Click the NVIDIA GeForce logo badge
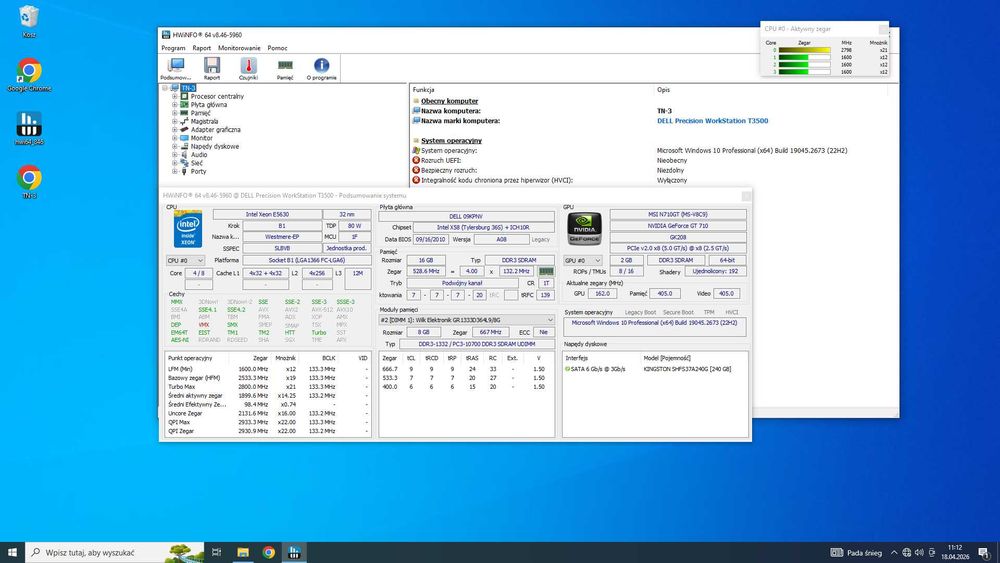The image size is (1000, 563). tap(584, 229)
